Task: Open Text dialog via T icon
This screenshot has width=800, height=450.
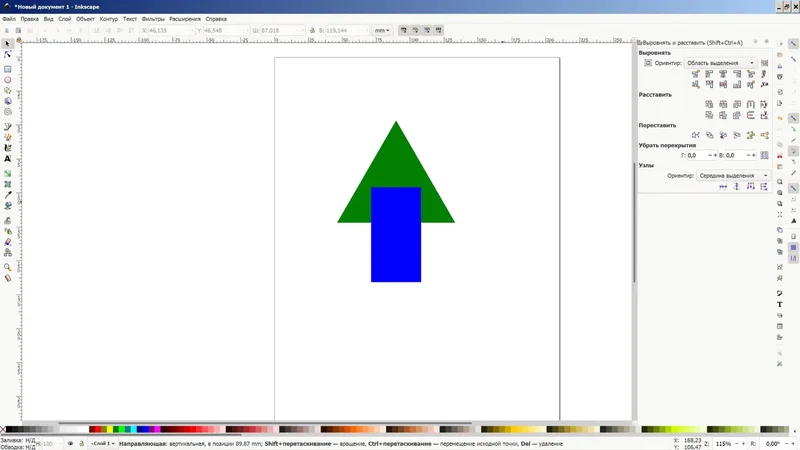Action: point(780,305)
